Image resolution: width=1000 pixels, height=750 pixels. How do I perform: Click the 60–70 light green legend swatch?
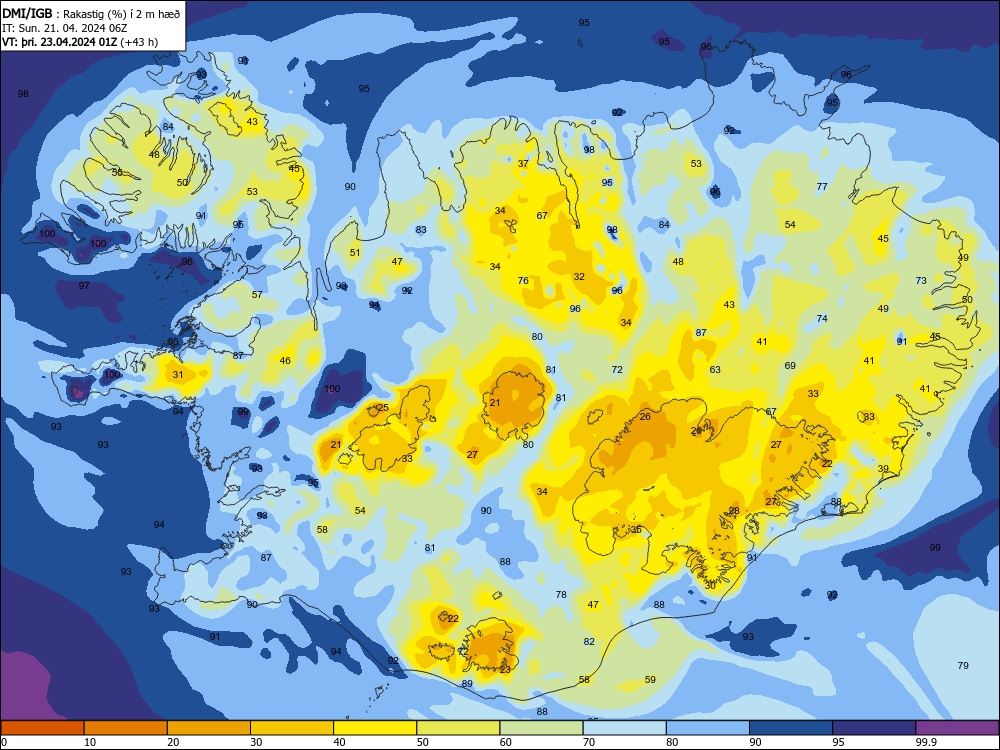tap(541, 728)
